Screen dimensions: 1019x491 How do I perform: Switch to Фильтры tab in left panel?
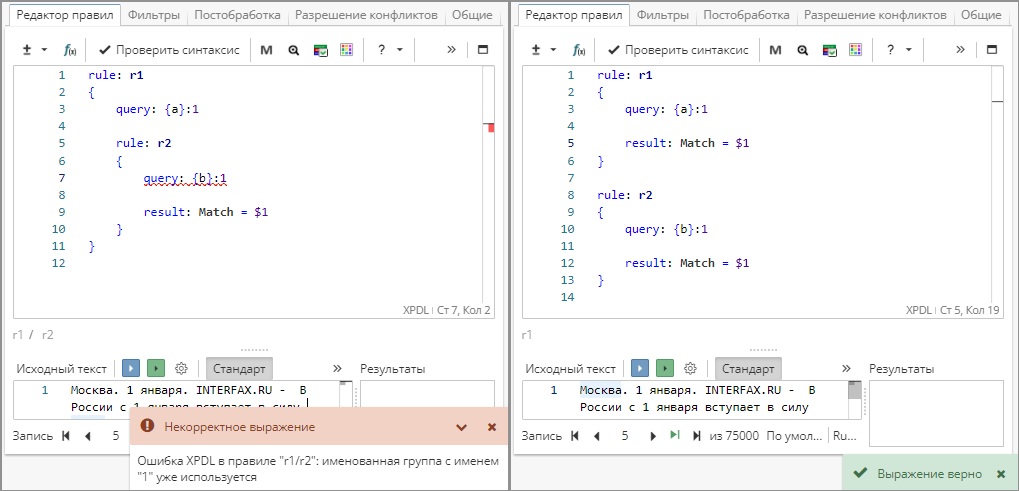(x=154, y=15)
